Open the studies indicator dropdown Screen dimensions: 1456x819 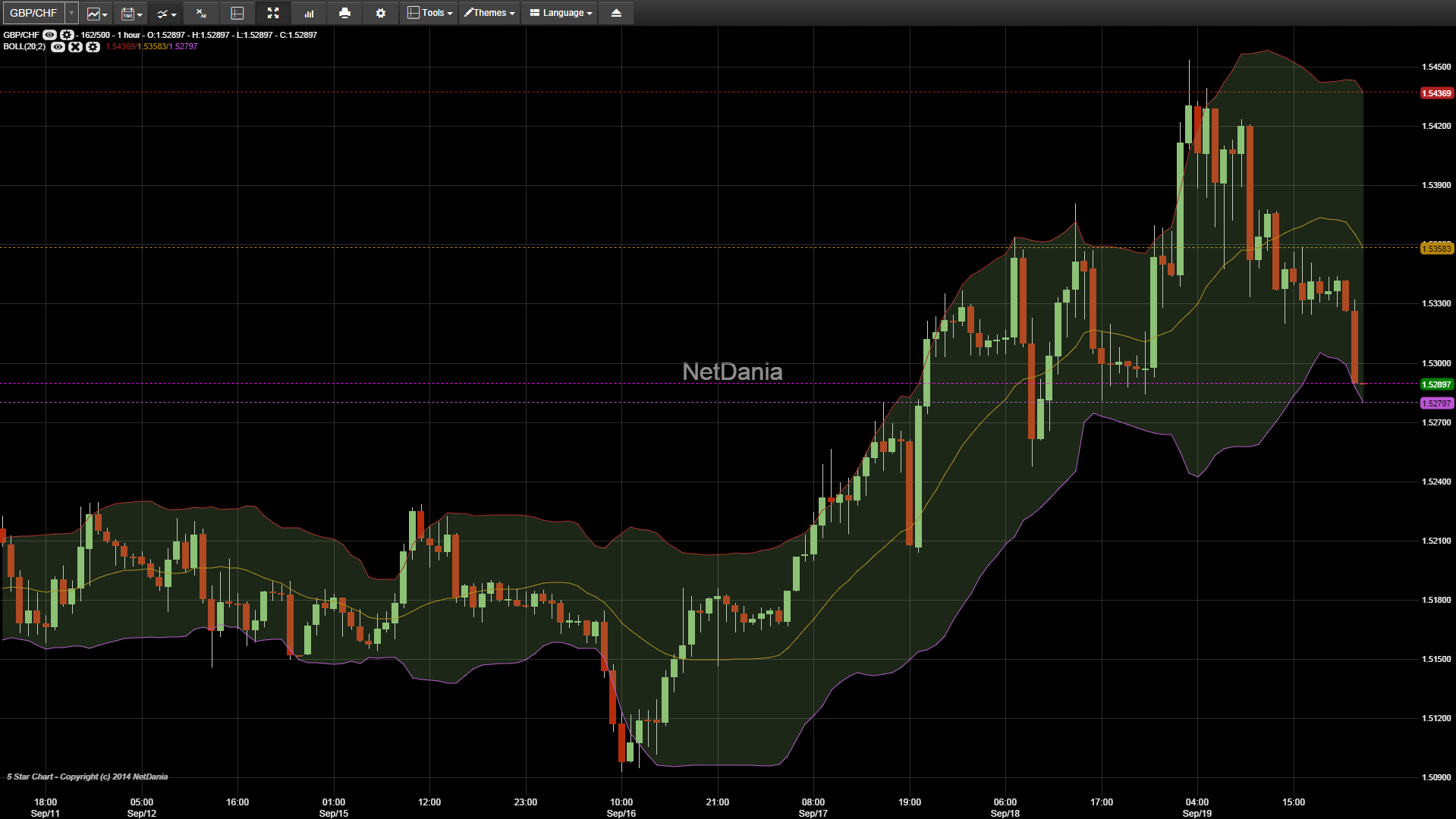166,13
